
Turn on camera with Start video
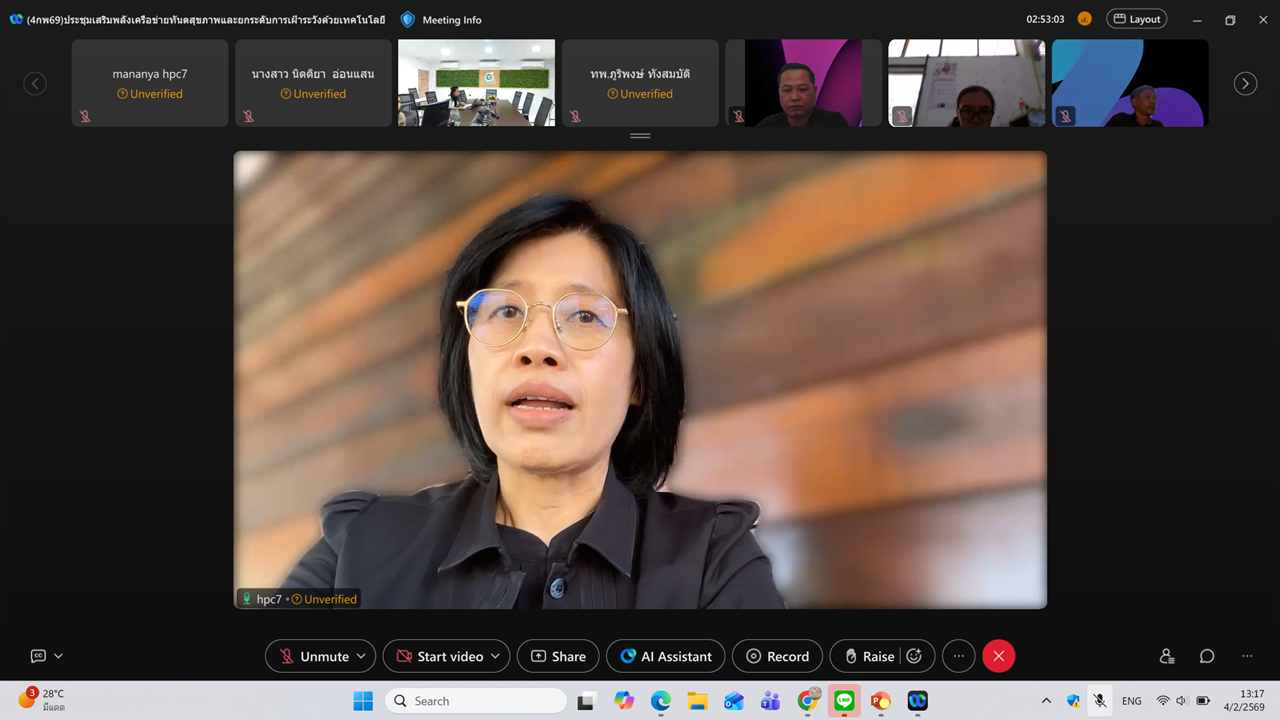click(440, 656)
